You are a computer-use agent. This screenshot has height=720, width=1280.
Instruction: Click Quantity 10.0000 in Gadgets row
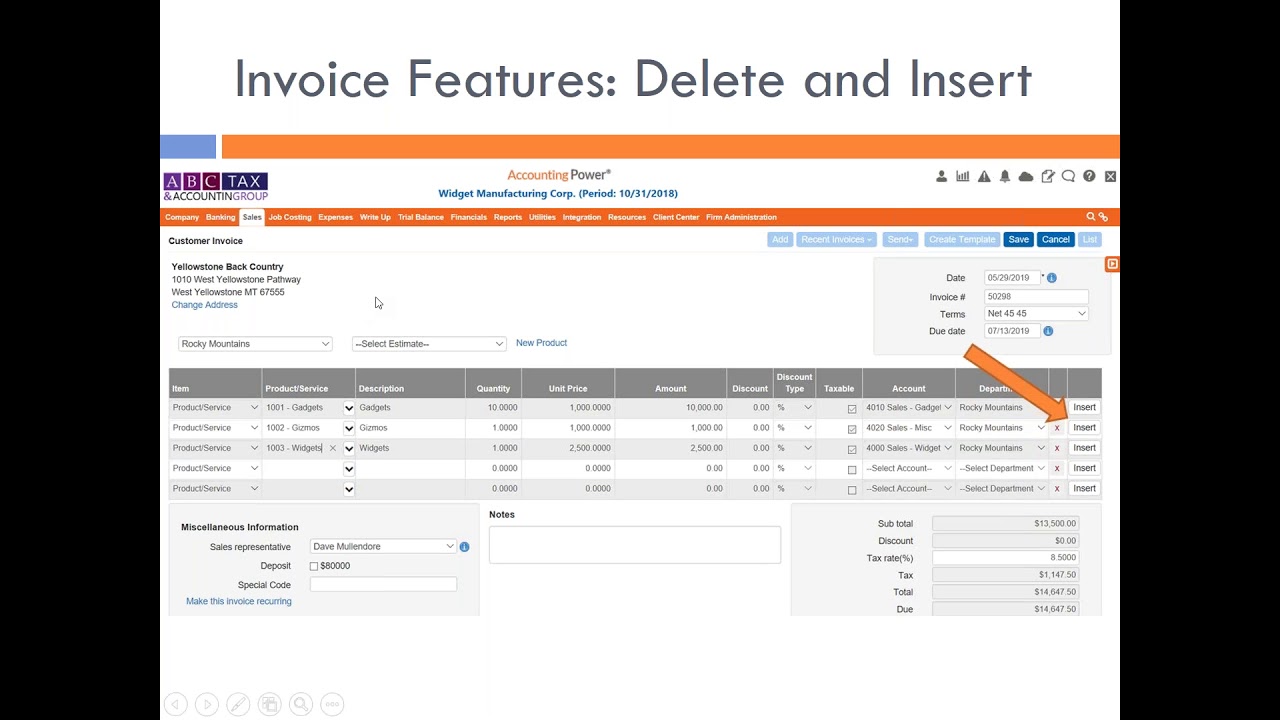coord(493,408)
